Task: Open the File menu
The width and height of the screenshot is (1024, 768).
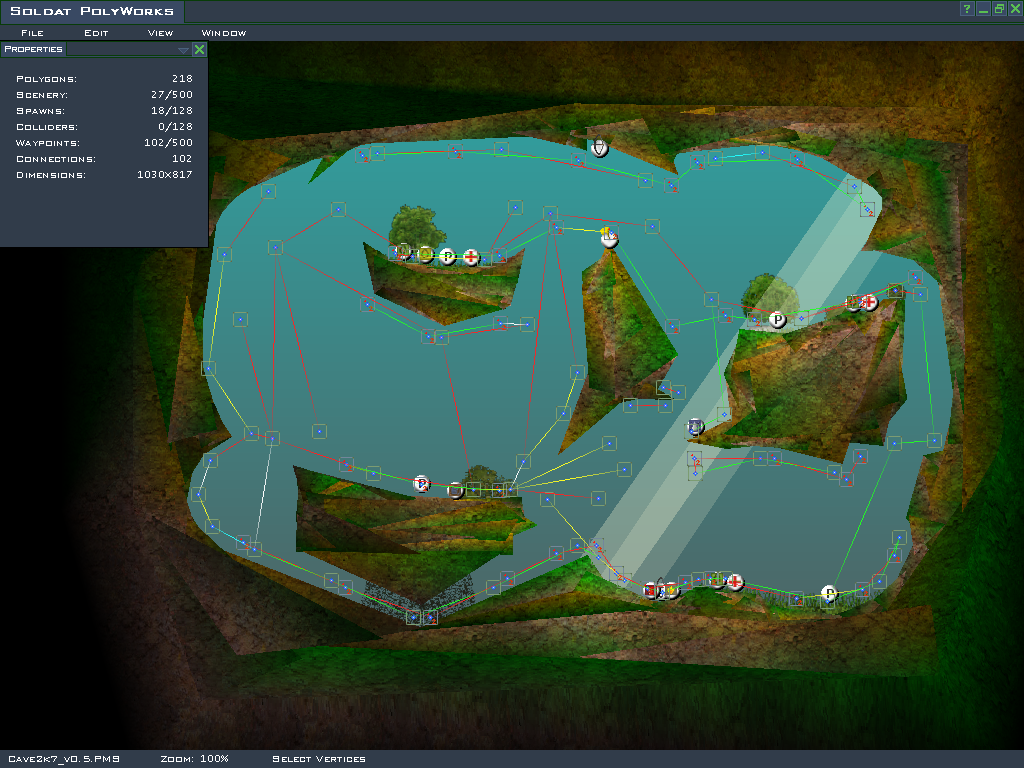Action: click(32, 33)
